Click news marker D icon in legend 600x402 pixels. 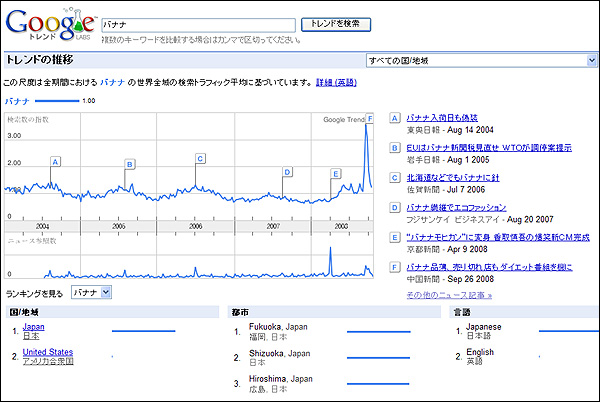396,208
